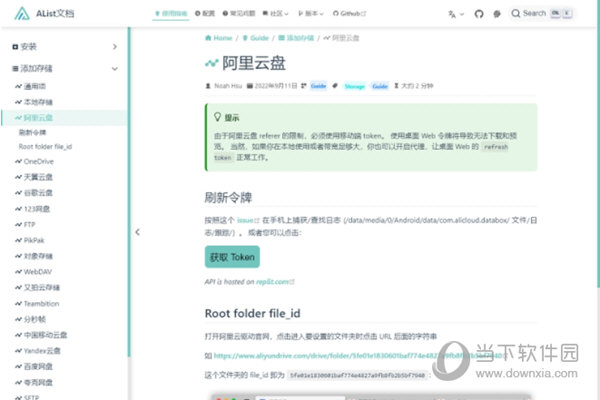Click the icon beside Teambition in sidebar

click(x=18, y=304)
